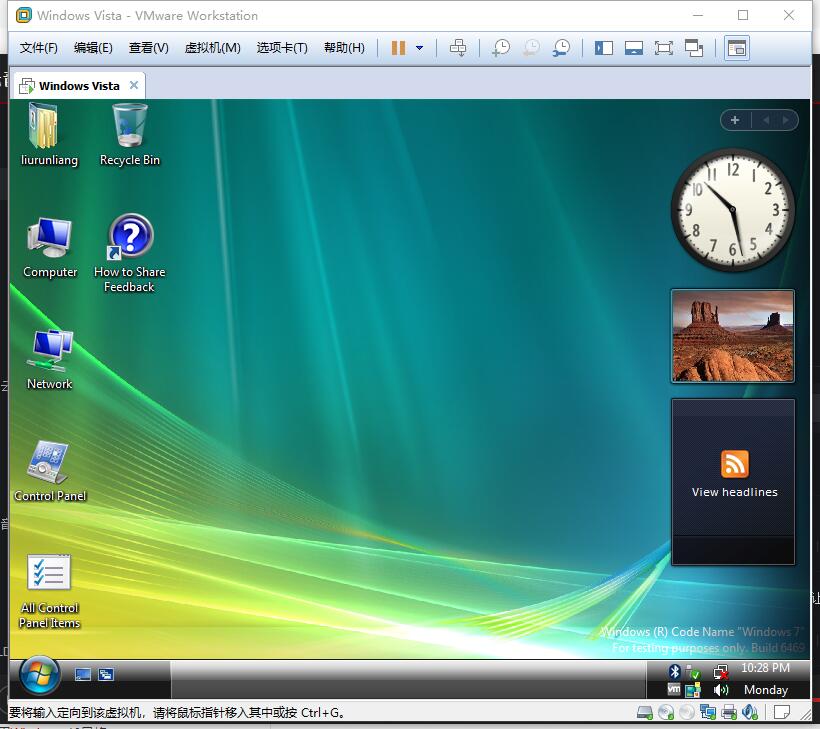The height and width of the screenshot is (729, 820).
Task: Open the Windows Start menu orb
Action: click(x=40, y=675)
